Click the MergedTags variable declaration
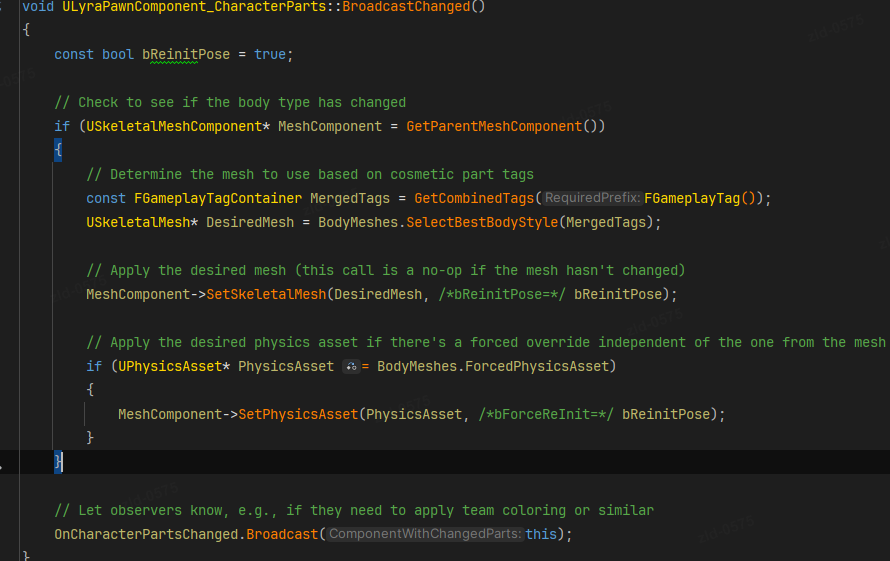 pos(350,198)
